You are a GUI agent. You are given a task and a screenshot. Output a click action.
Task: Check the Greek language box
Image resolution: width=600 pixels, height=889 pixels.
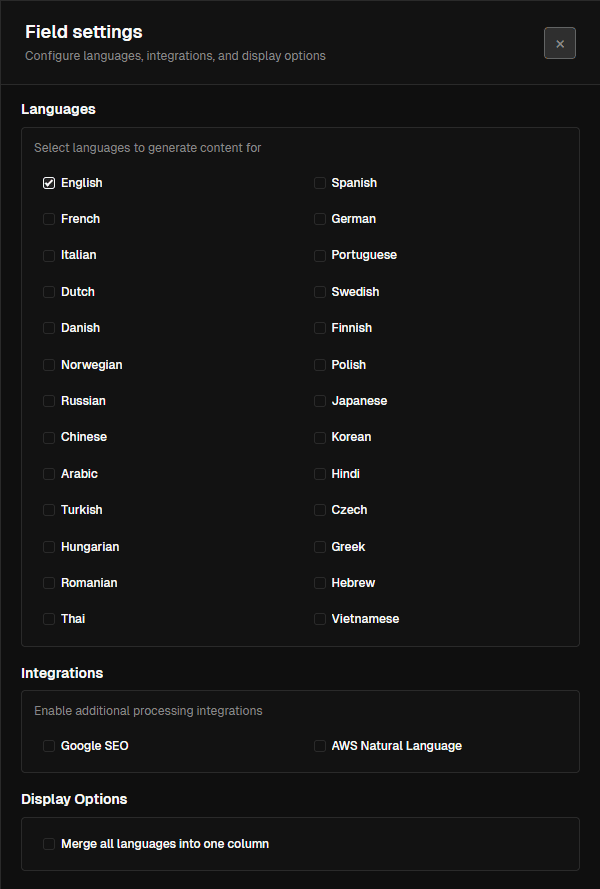coord(318,546)
